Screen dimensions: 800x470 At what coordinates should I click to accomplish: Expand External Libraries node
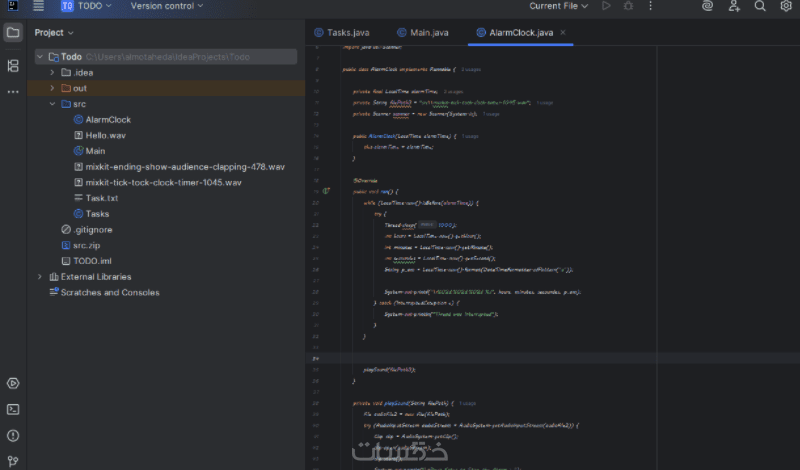click(40, 277)
